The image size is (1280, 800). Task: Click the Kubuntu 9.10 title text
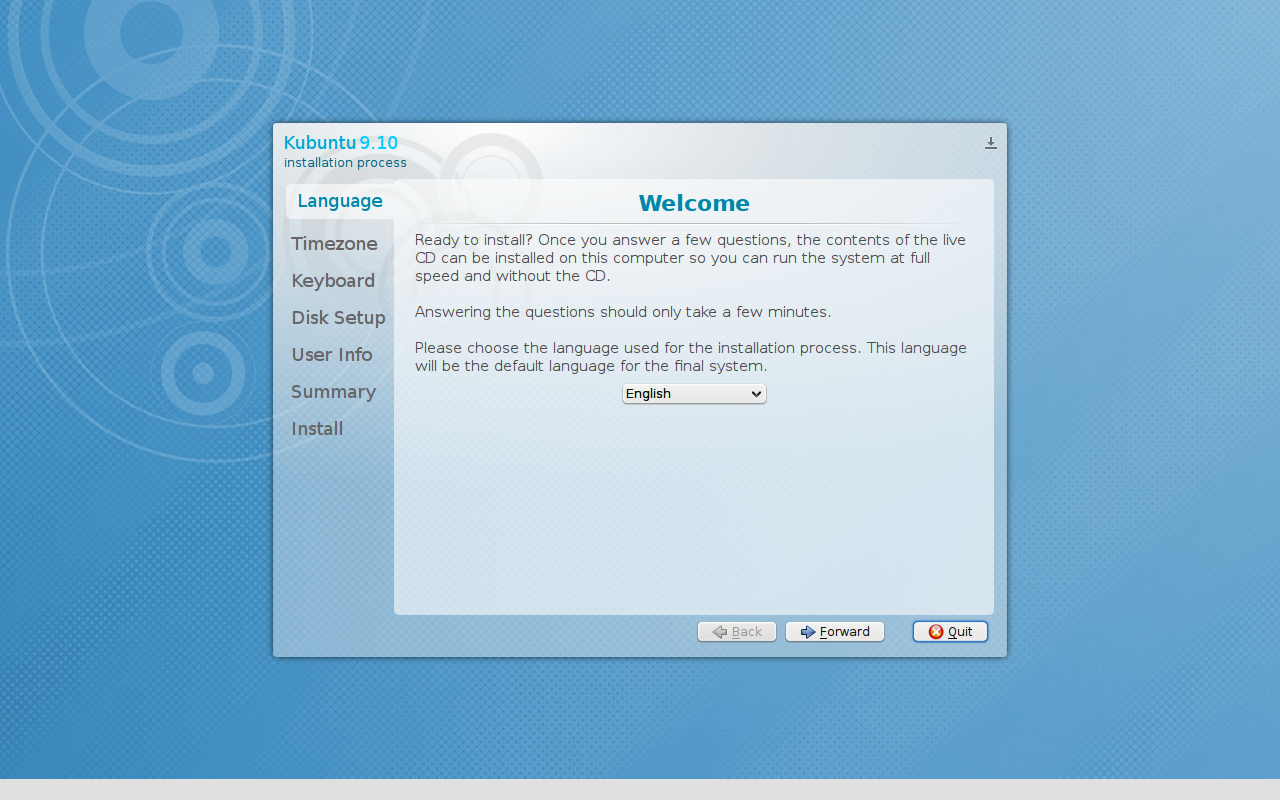[340, 143]
